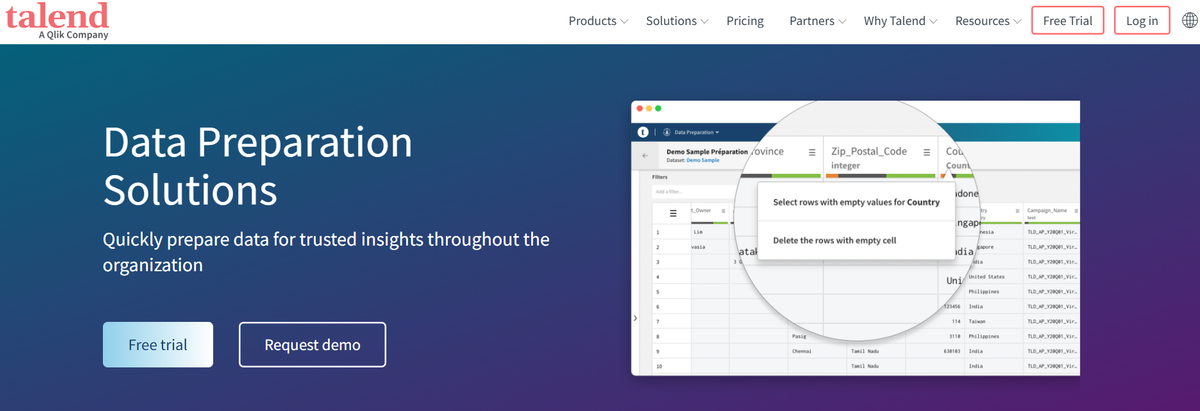Open the Campaign_Name column menu icon
This screenshot has width=1200, height=411.
click(1074, 210)
